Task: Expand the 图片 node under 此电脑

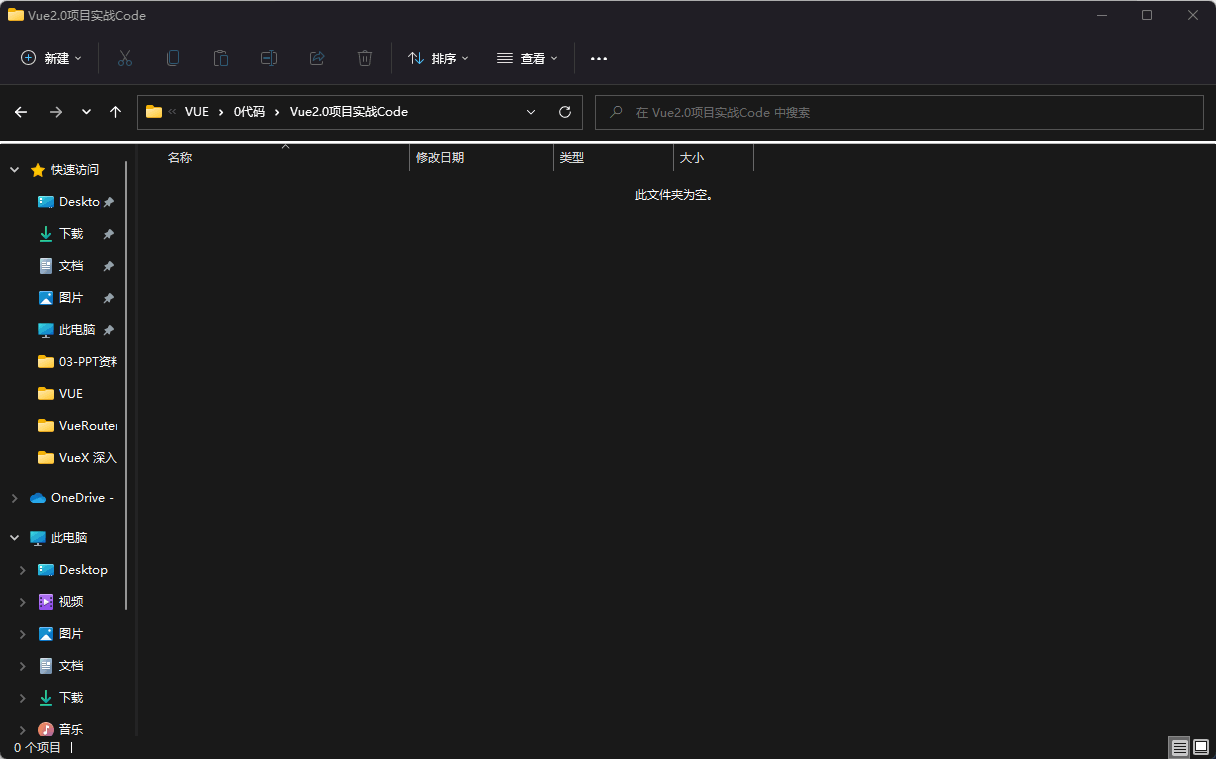Action: point(23,634)
